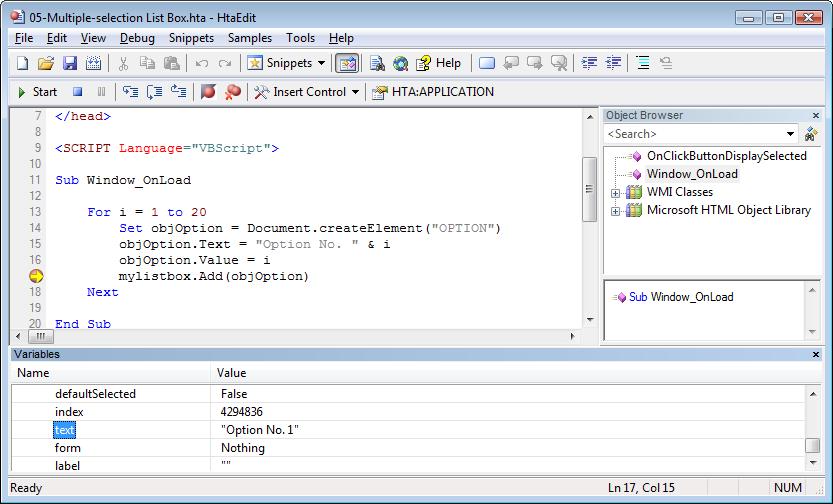Select the defaultSelected variable row
833x504 pixels.
click(408, 394)
